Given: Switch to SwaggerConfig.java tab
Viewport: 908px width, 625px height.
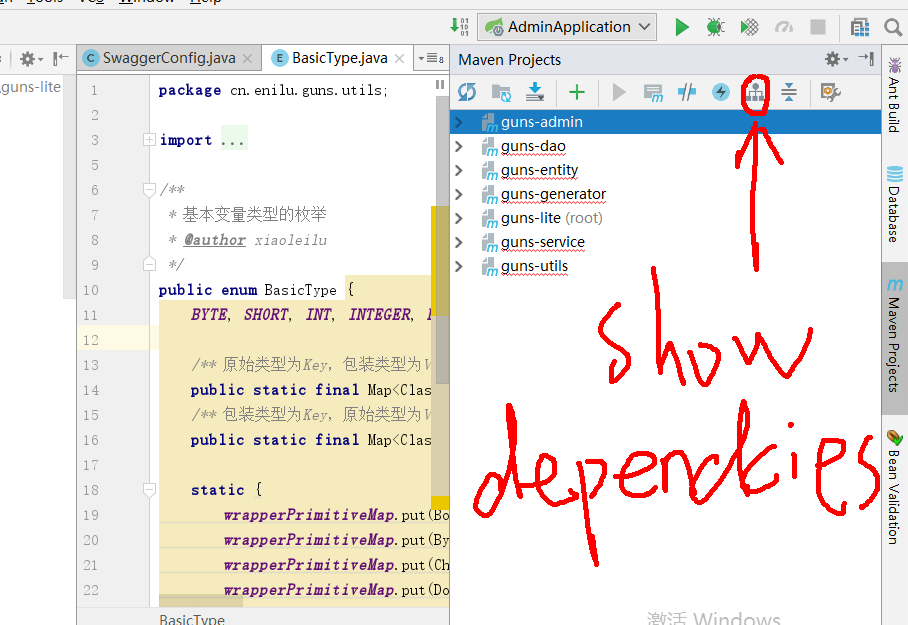Looking at the screenshot, I should [168, 58].
